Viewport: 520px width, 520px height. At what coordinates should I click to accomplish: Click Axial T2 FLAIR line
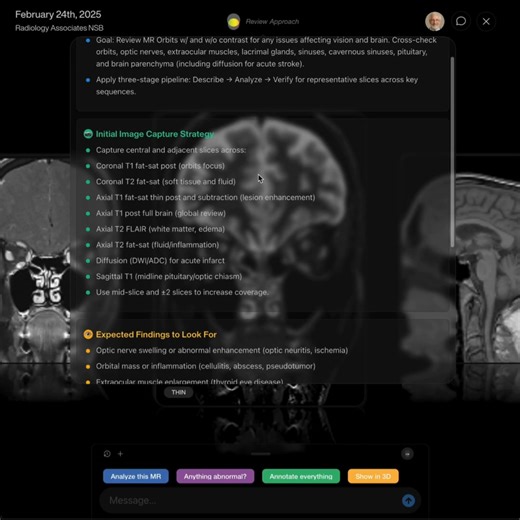160,229
